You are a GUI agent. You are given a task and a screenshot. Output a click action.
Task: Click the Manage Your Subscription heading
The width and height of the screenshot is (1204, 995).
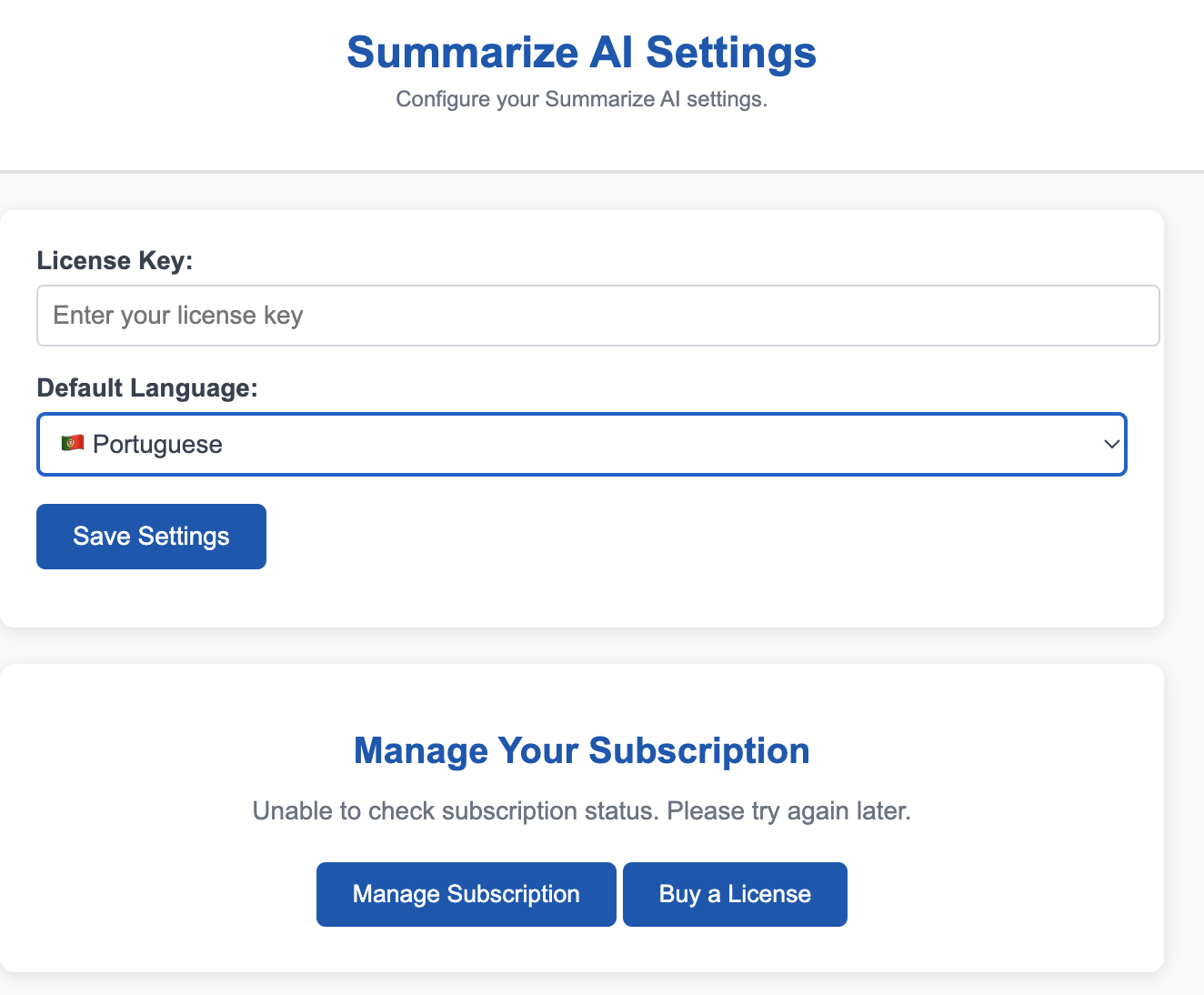(581, 751)
